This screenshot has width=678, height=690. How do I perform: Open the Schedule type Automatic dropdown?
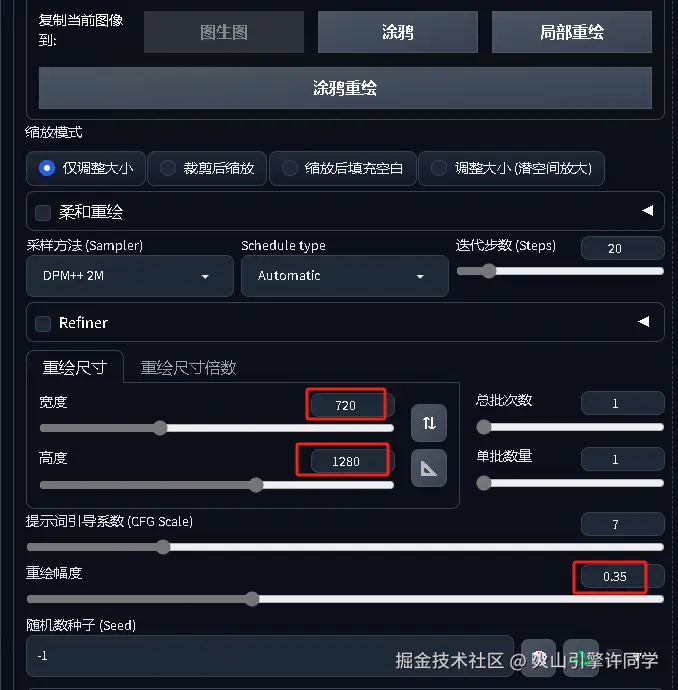(x=344, y=276)
